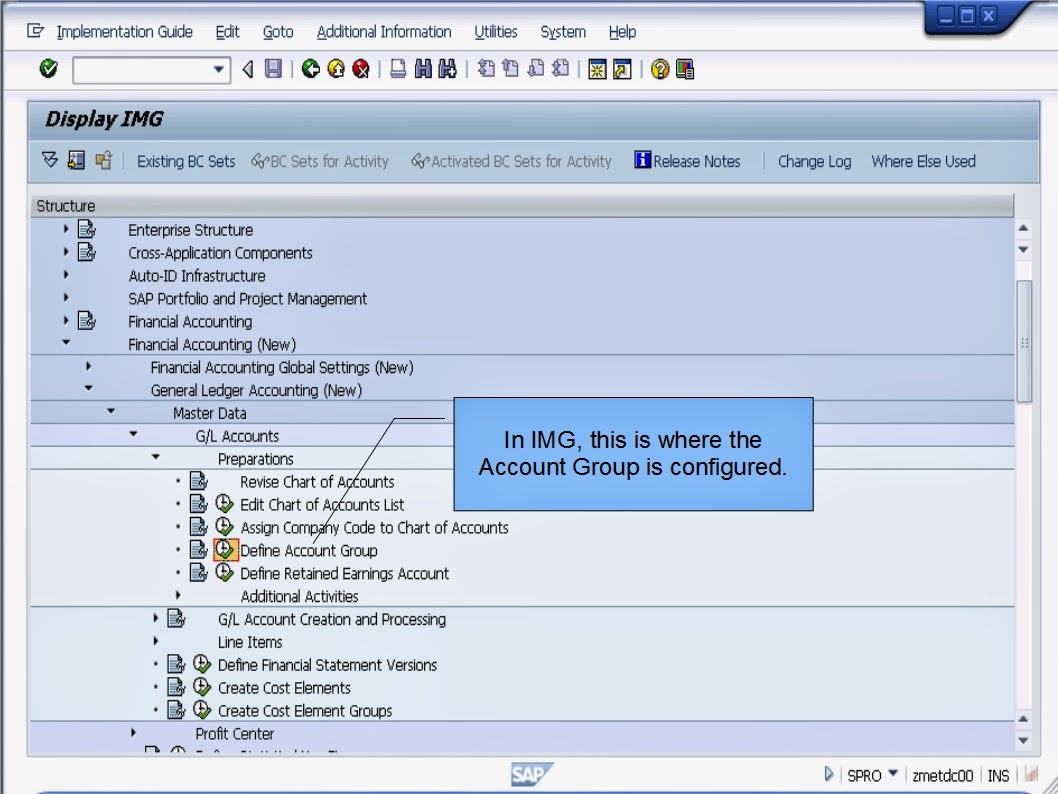This screenshot has height=794, width=1058.
Task: Click the execute icon for Define Financial Statement Versions
Action: (202, 664)
